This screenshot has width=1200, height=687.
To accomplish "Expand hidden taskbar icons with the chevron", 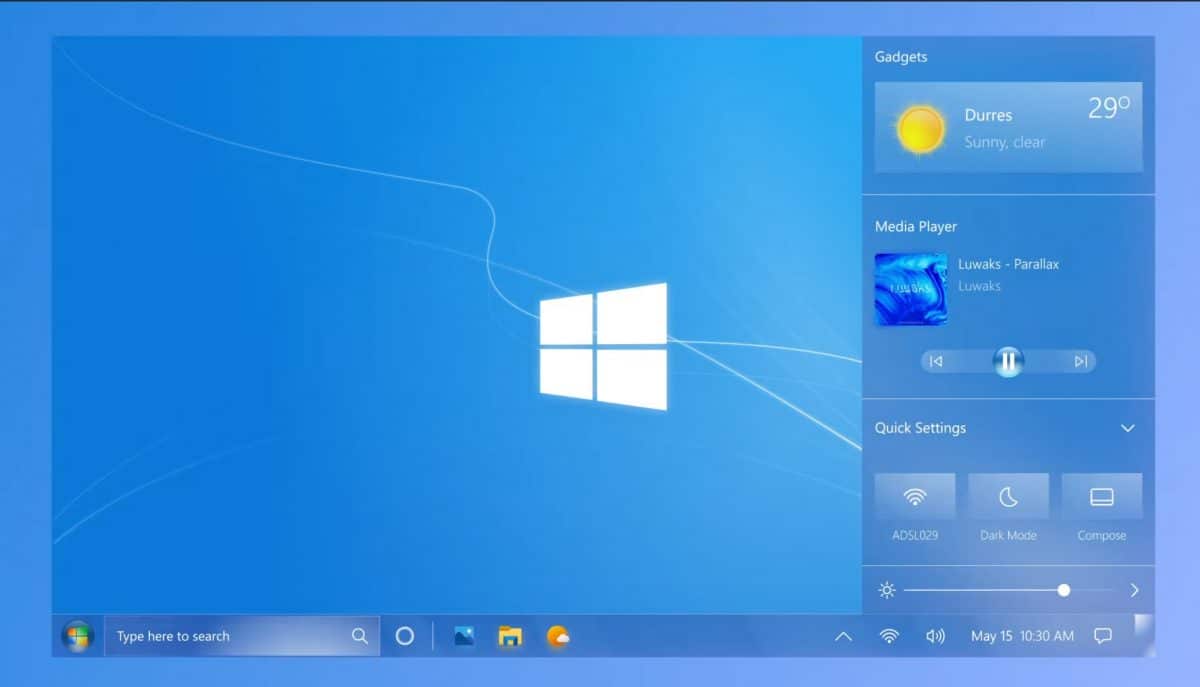I will 843,636.
